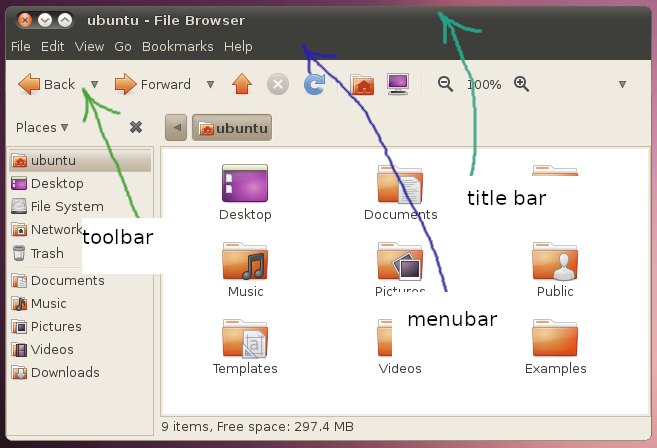Go to the Home folder toolbar icon
This screenshot has height=448, width=657.
coord(362,84)
